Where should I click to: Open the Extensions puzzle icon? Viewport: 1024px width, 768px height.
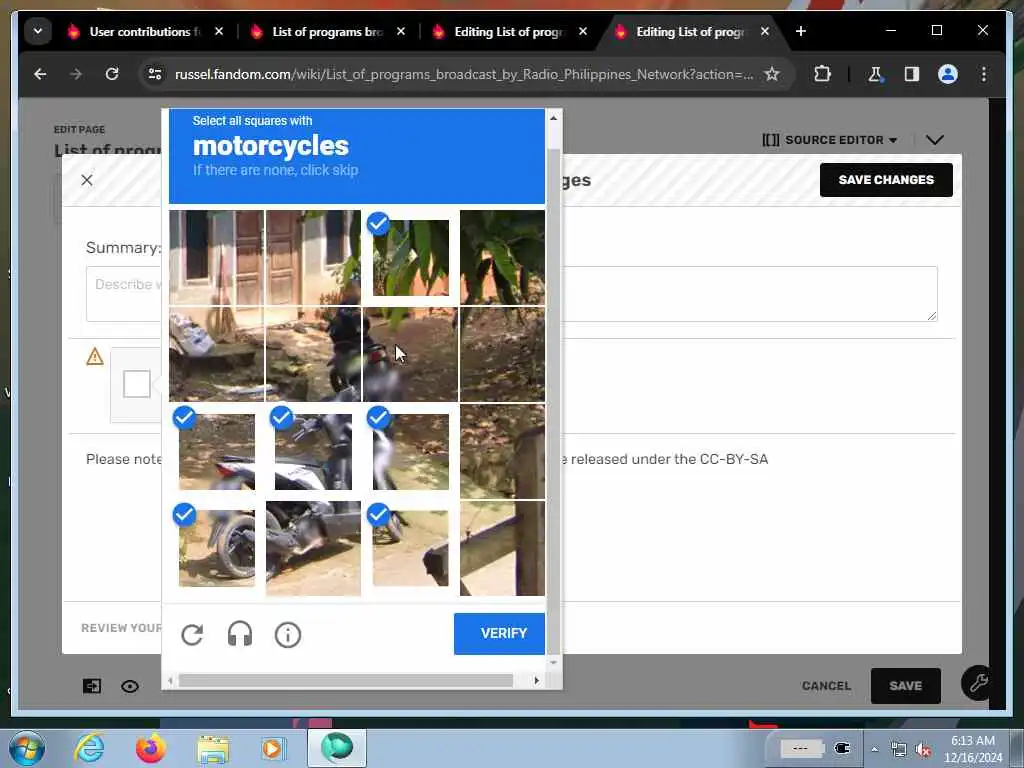click(822, 74)
